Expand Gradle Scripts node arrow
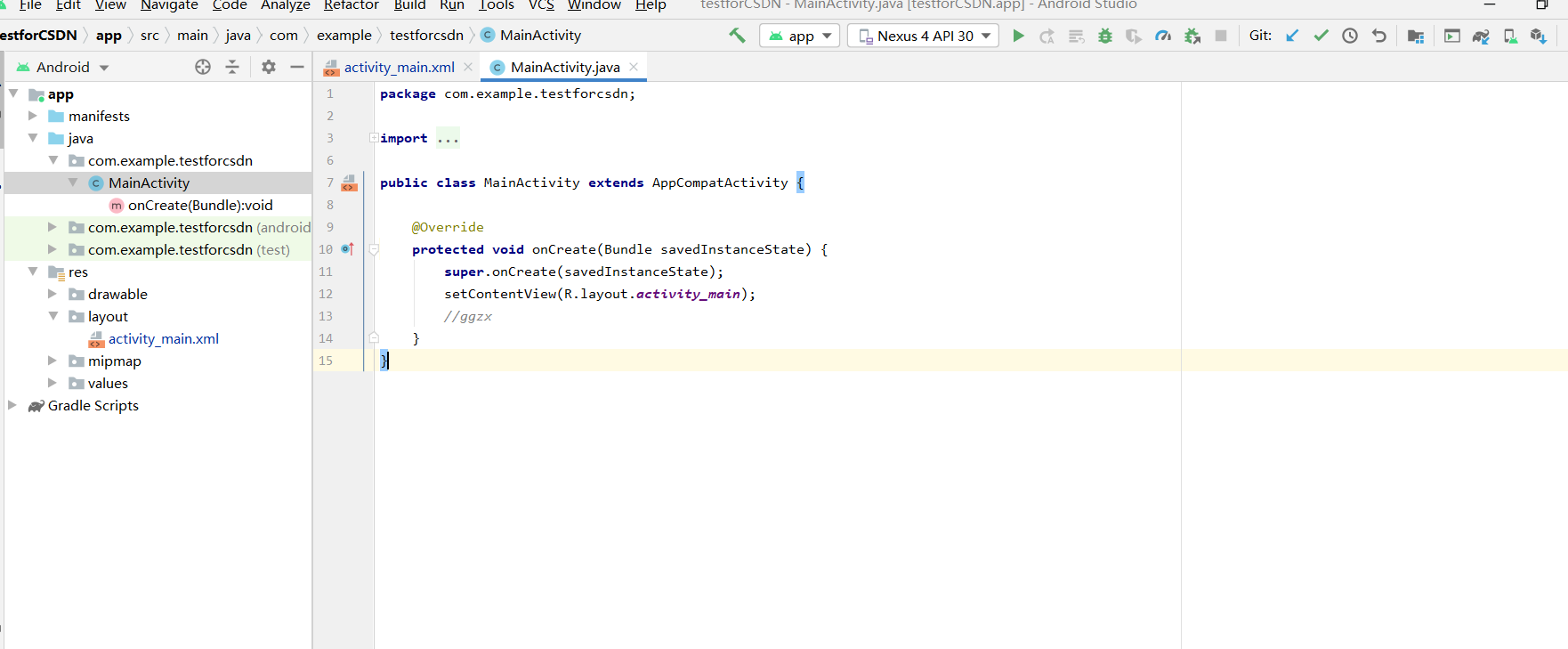 (x=12, y=405)
